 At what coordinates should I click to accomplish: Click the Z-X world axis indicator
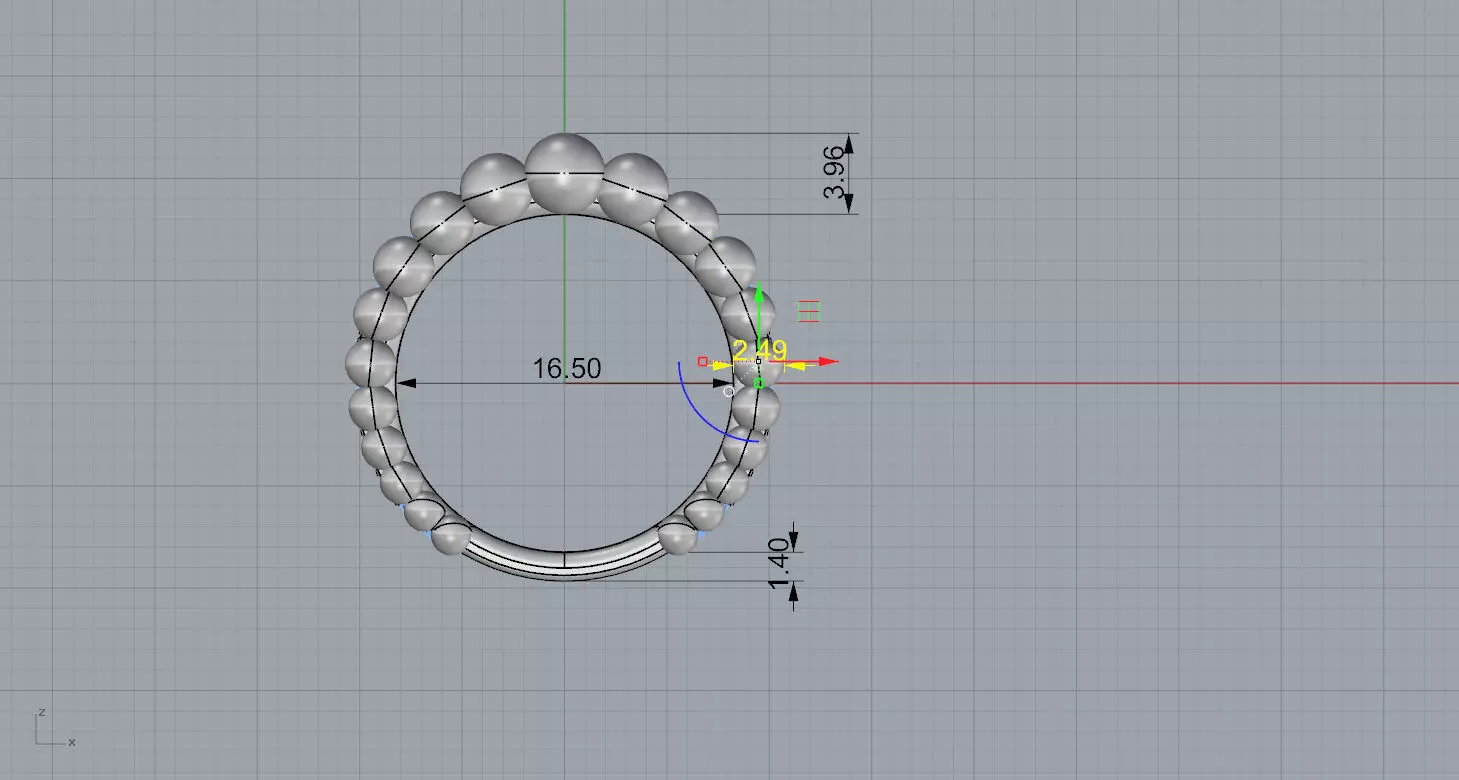point(55,727)
